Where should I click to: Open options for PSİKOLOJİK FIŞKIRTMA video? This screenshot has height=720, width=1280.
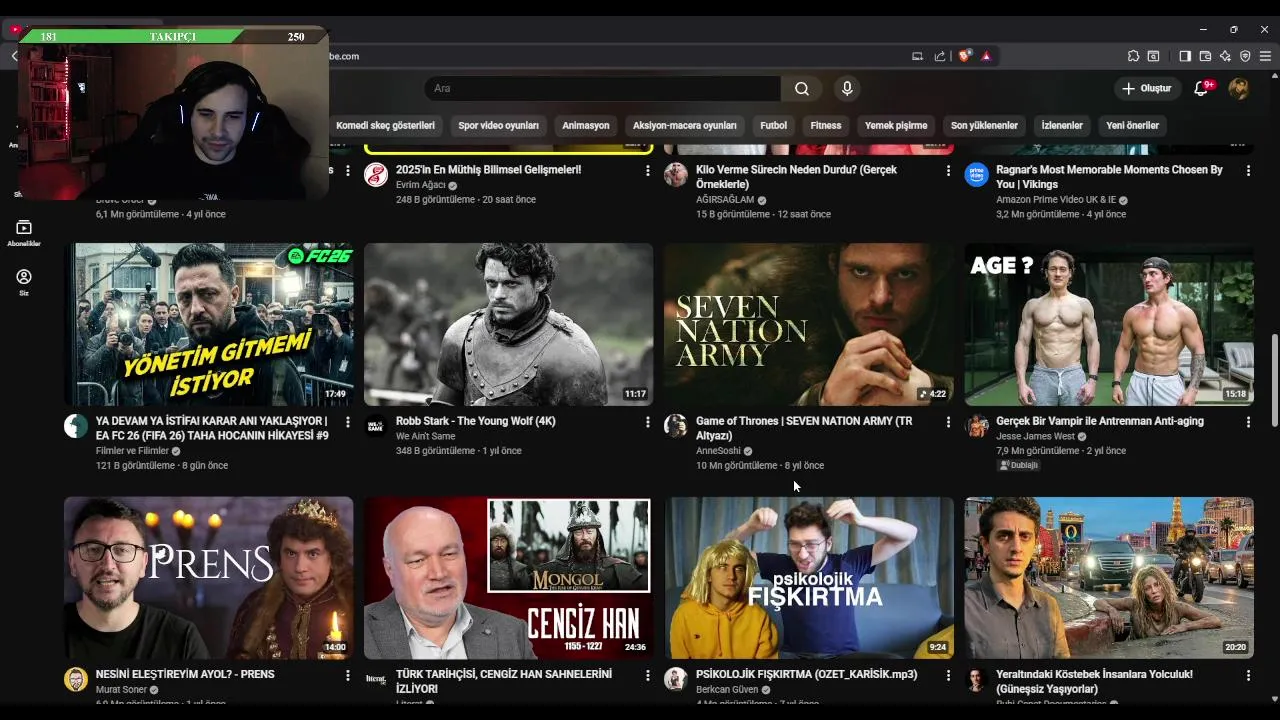coord(948,675)
